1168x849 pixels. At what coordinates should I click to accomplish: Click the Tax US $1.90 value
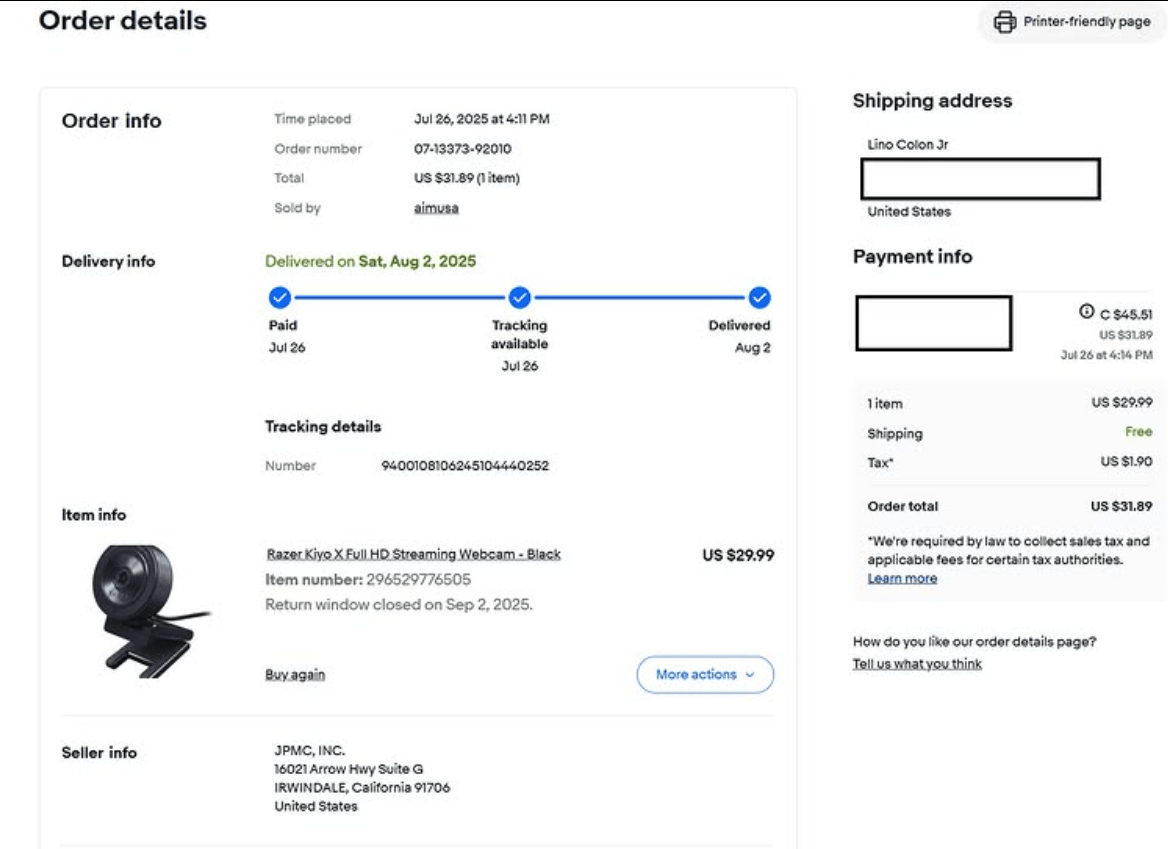[1126, 462]
